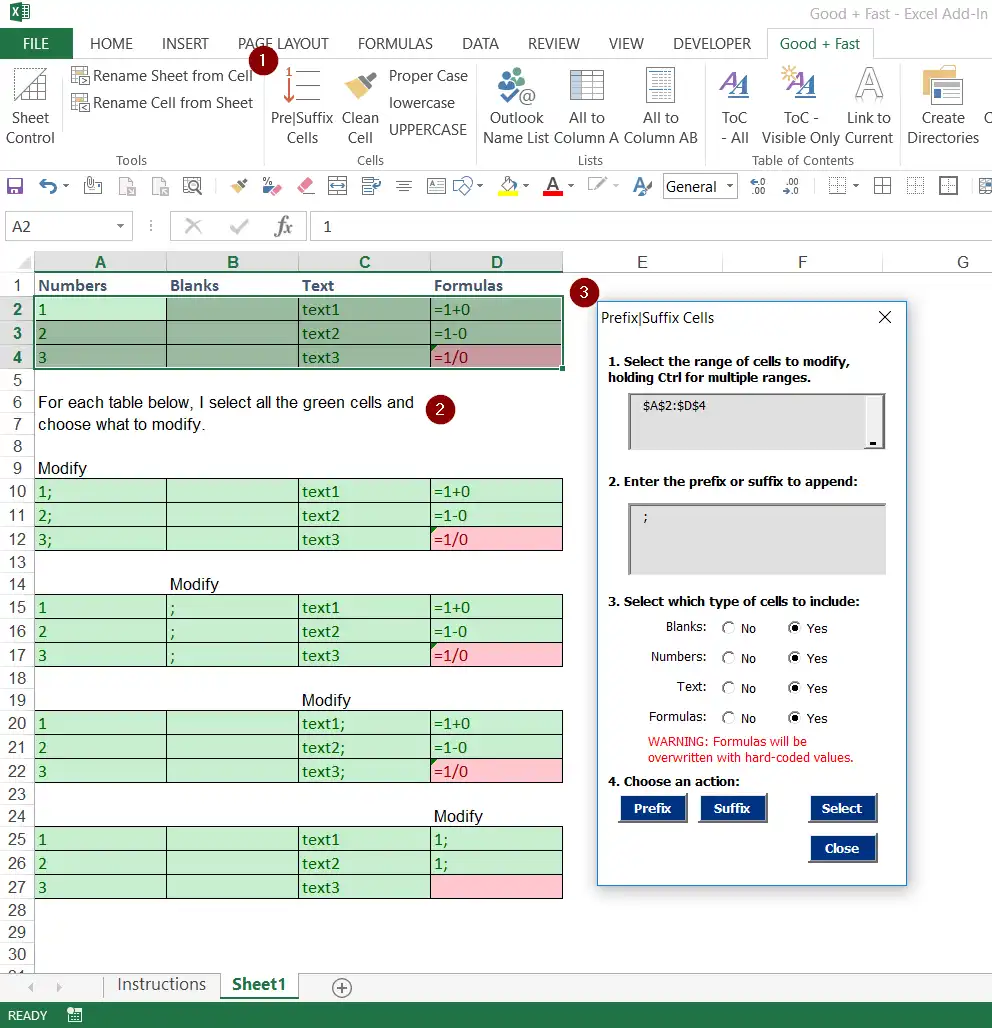The image size is (992, 1028).
Task: Open the Undo history dropdown arrow
Action: (x=66, y=187)
